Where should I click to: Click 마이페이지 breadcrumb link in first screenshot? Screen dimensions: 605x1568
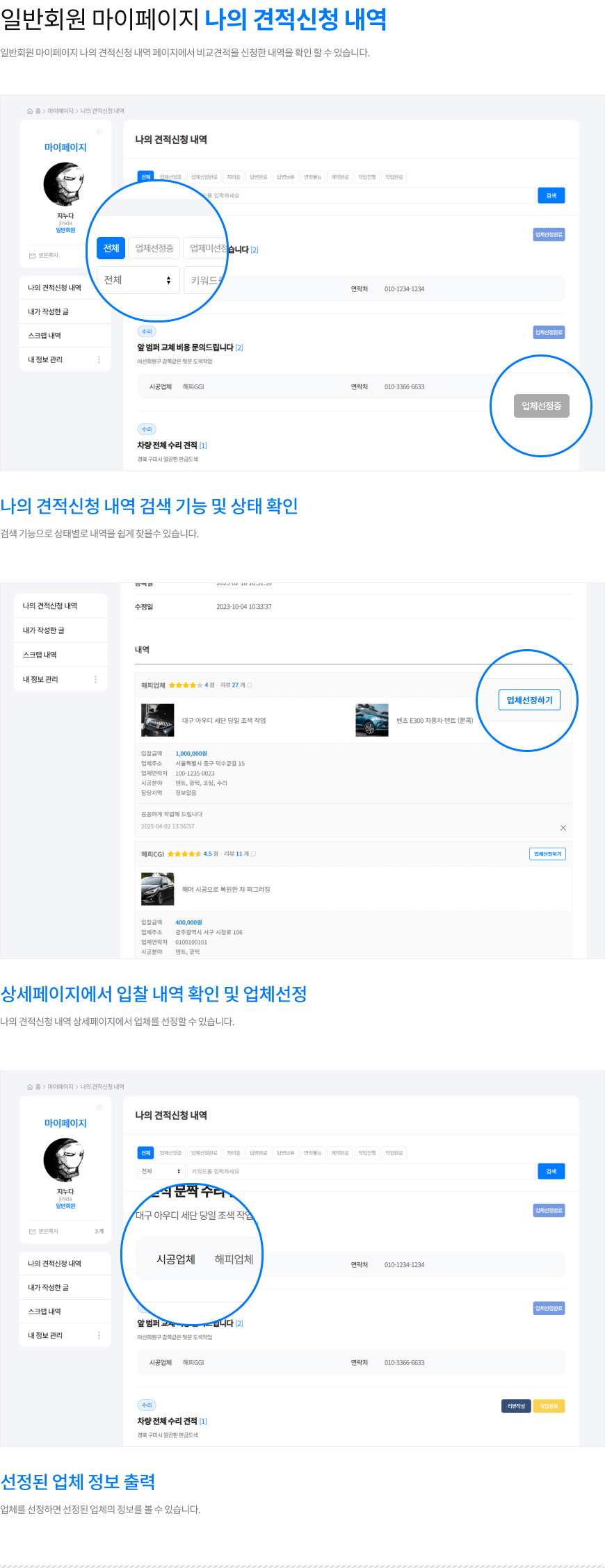[60, 111]
